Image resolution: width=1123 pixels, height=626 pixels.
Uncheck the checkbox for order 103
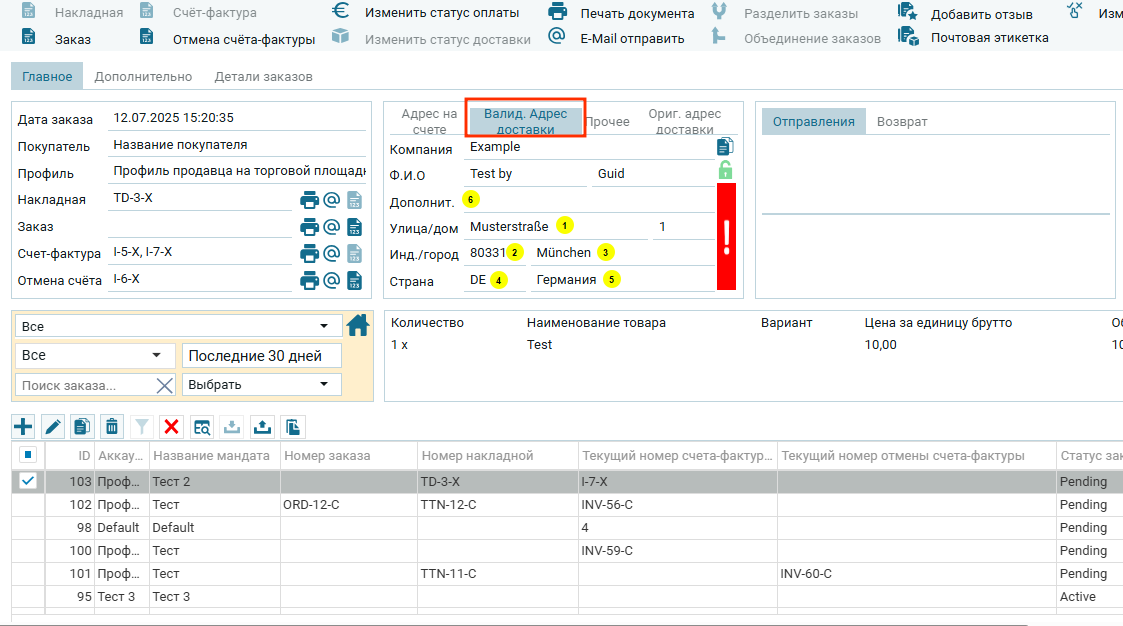28,481
